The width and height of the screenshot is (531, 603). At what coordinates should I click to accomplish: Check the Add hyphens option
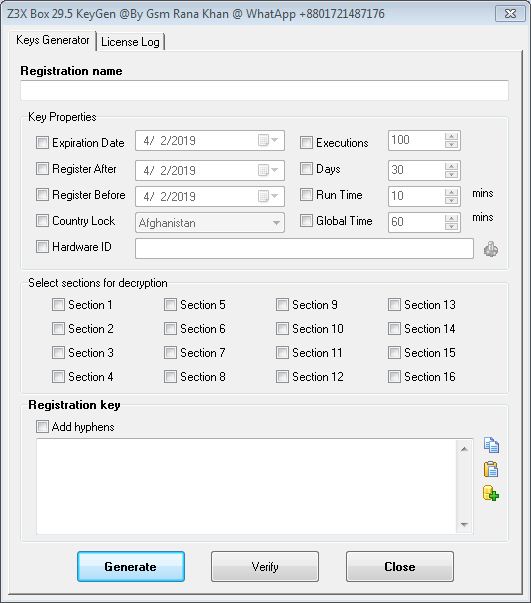point(42,426)
